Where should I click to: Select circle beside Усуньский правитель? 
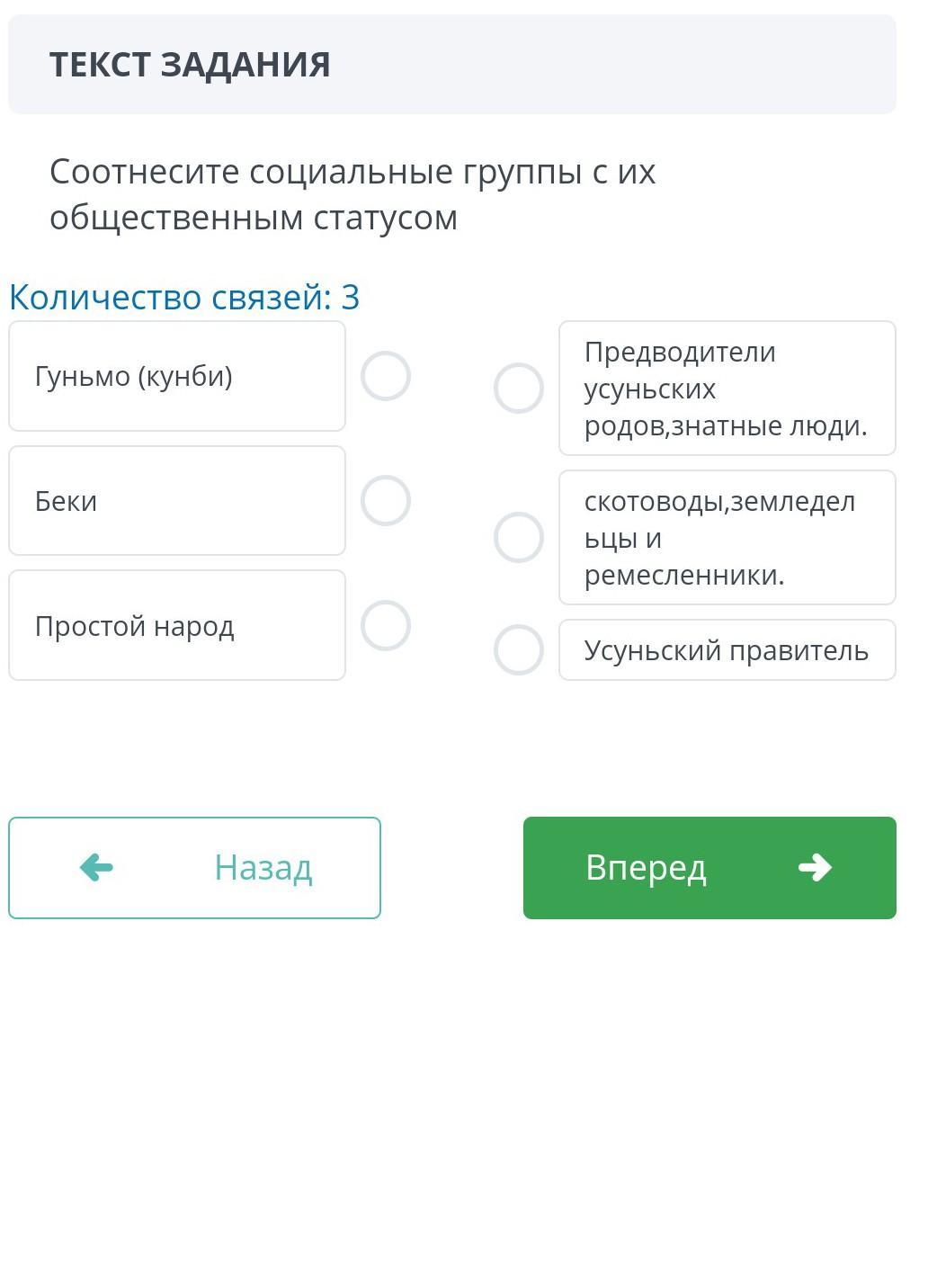[x=519, y=650]
